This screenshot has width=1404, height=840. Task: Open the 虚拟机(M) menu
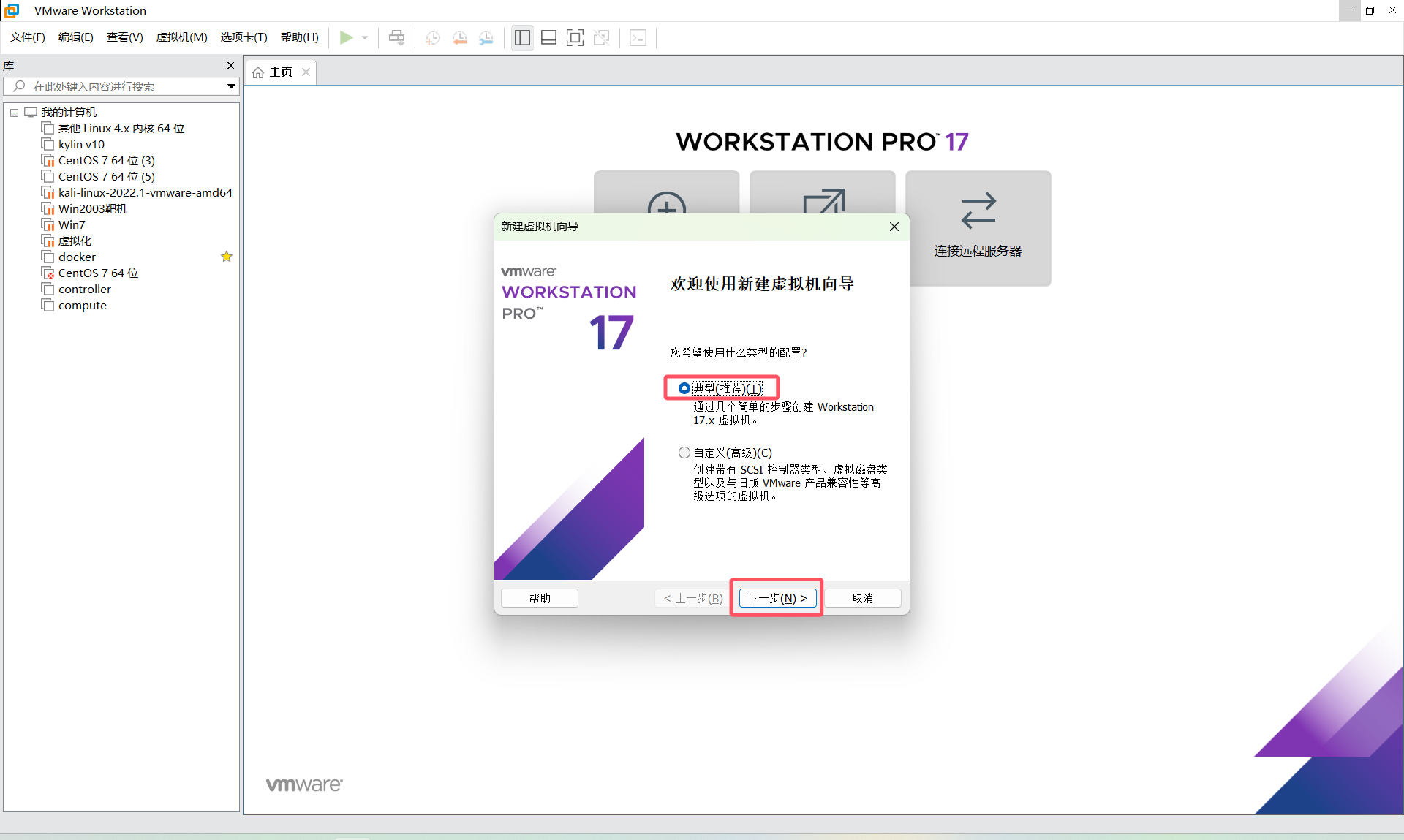pyautogui.click(x=181, y=37)
